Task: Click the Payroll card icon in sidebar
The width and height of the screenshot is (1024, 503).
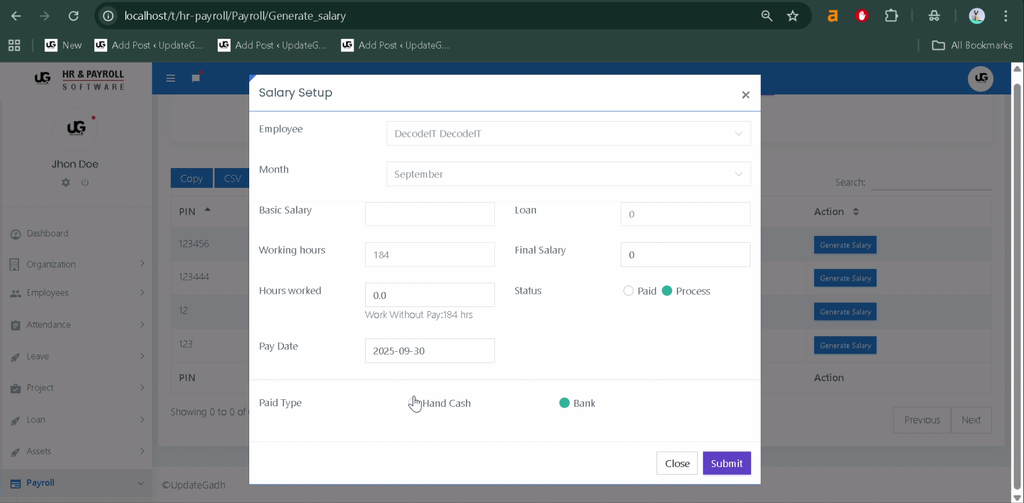Action: (16, 483)
